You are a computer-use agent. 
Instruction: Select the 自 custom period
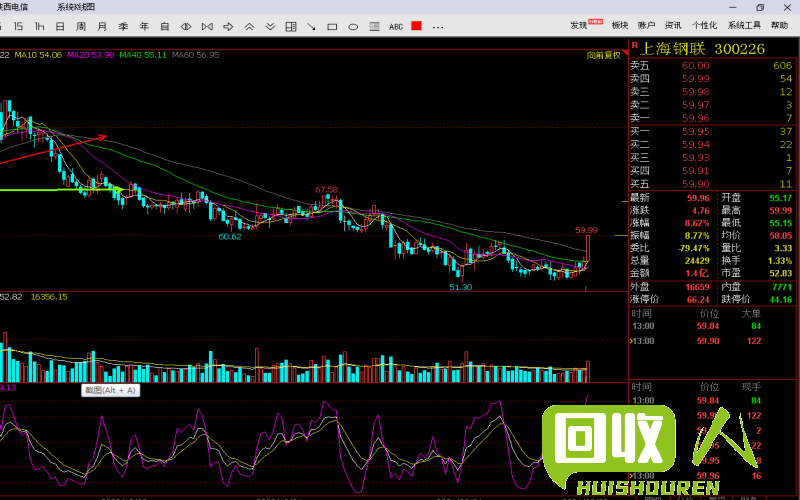coord(165,26)
